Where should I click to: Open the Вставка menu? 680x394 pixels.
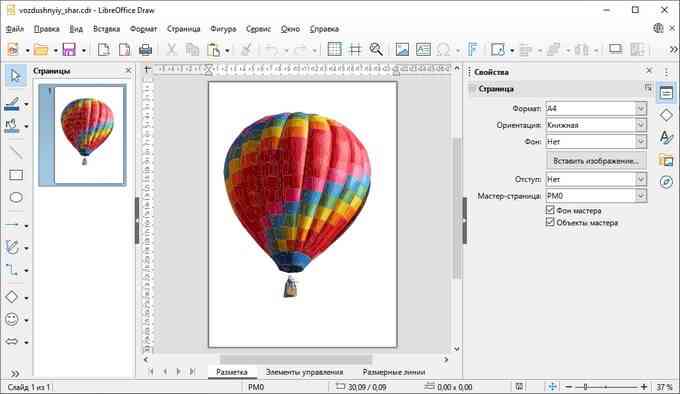(106, 29)
